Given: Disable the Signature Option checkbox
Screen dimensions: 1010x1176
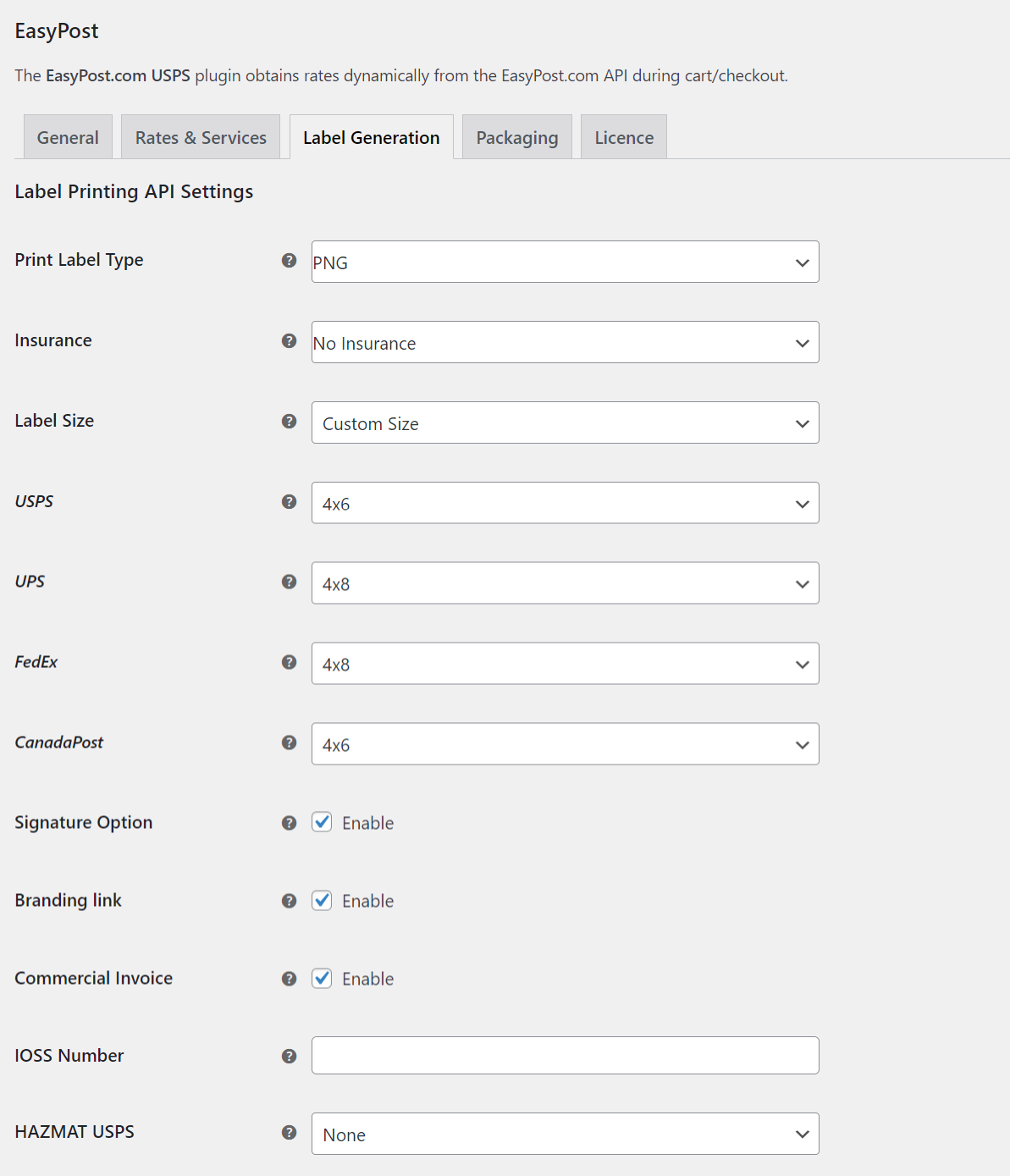Looking at the screenshot, I should coord(322,822).
